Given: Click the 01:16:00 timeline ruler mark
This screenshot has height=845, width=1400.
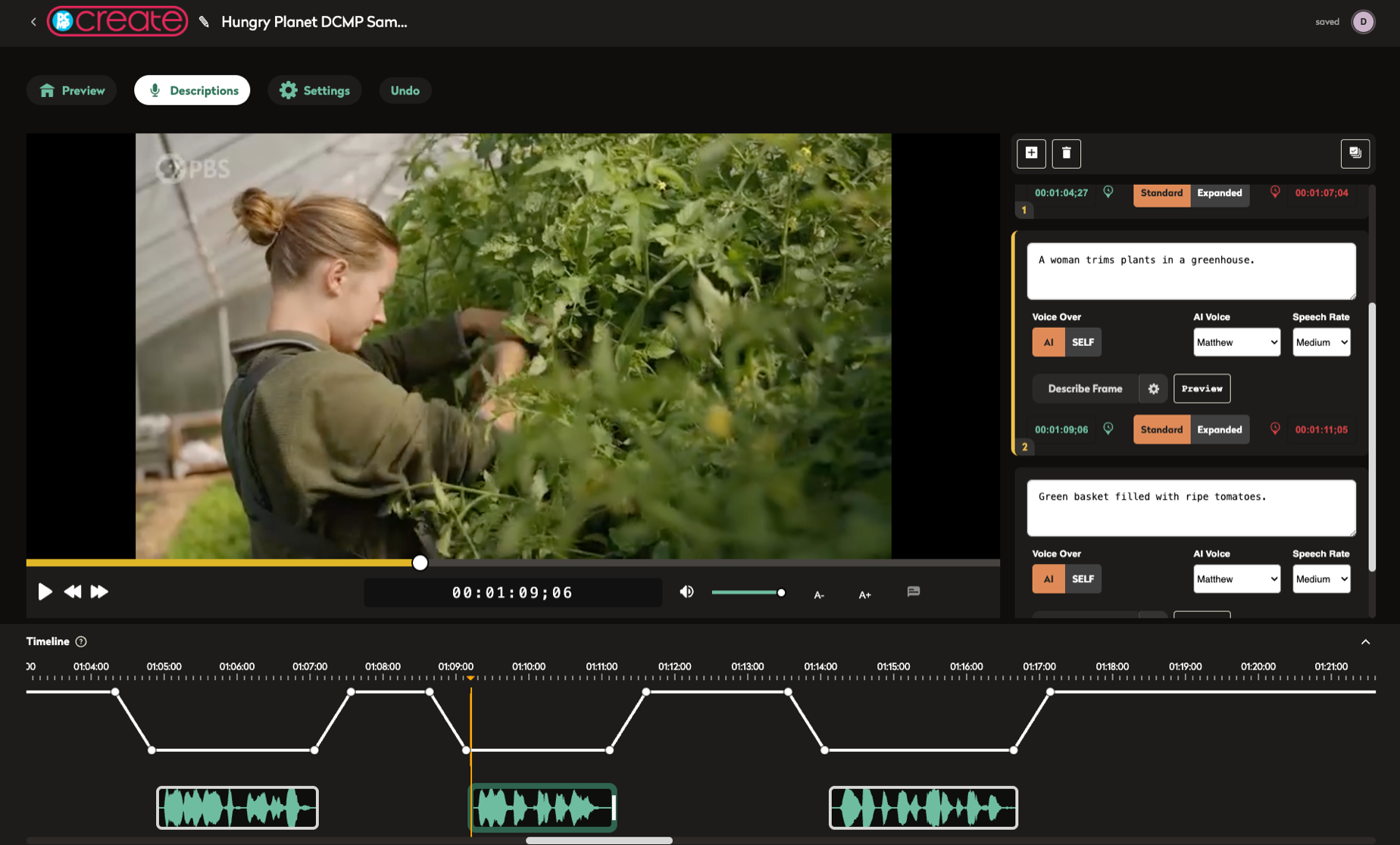Looking at the screenshot, I should pos(966,667).
